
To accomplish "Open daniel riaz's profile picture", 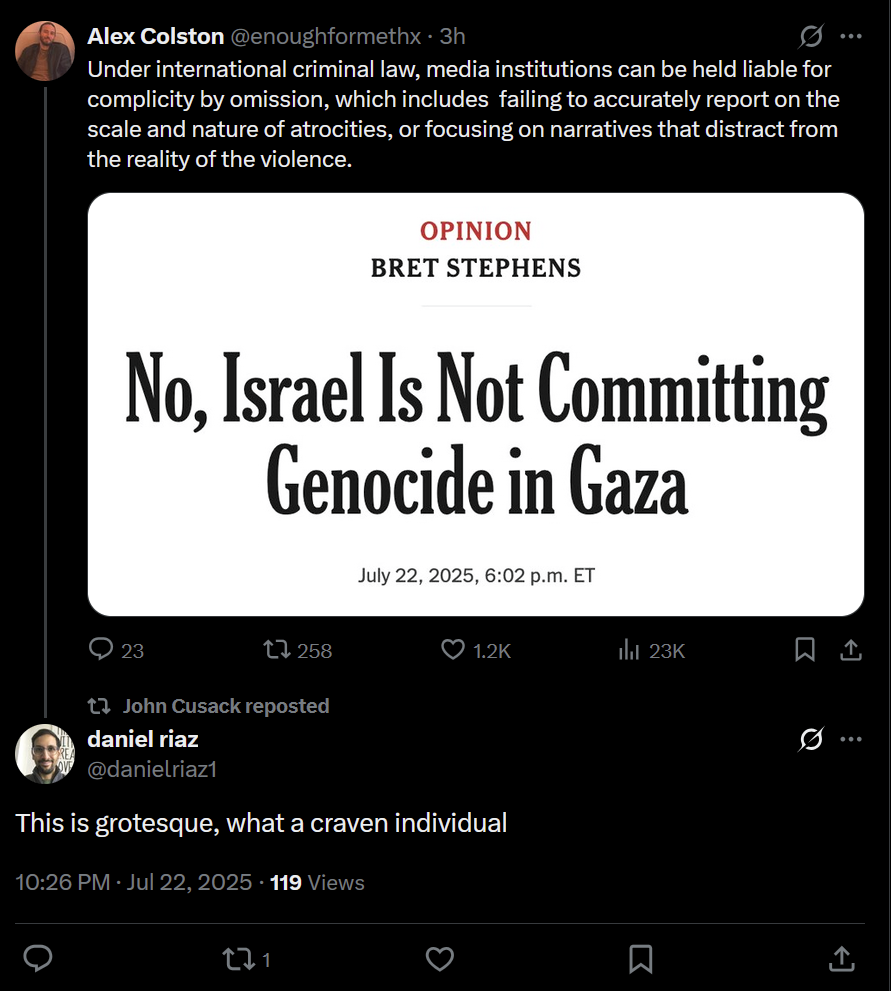I will click(x=45, y=754).
